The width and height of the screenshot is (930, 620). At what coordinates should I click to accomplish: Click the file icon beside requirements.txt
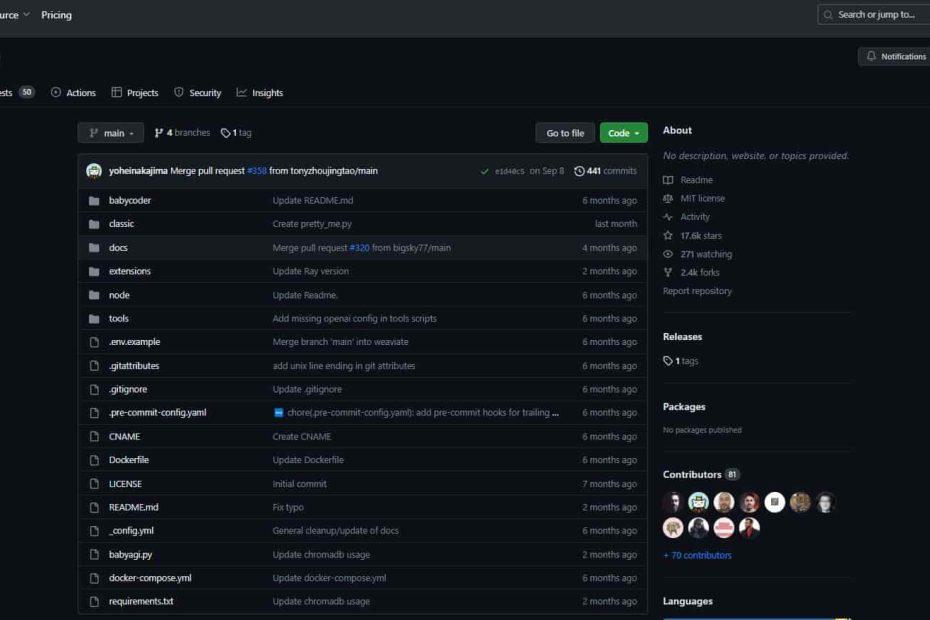click(x=94, y=601)
